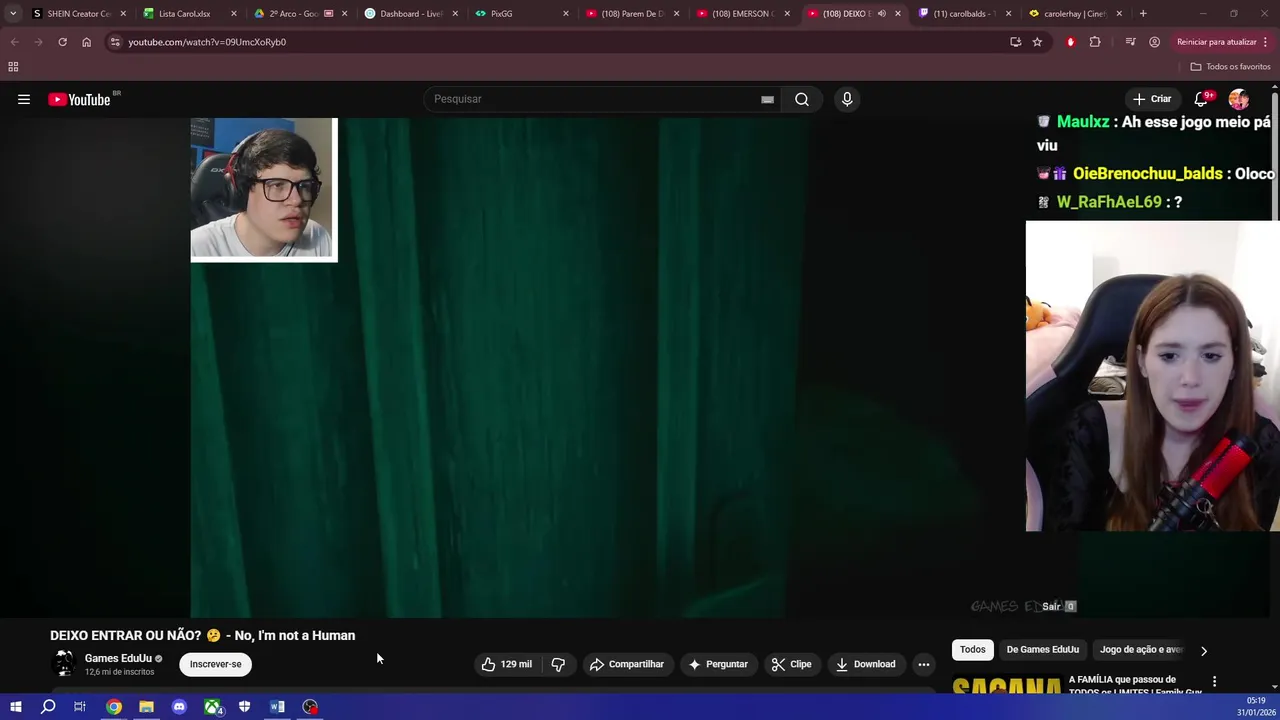Open the YouTube guide hamburger menu
The image size is (1280, 720).
(24, 99)
